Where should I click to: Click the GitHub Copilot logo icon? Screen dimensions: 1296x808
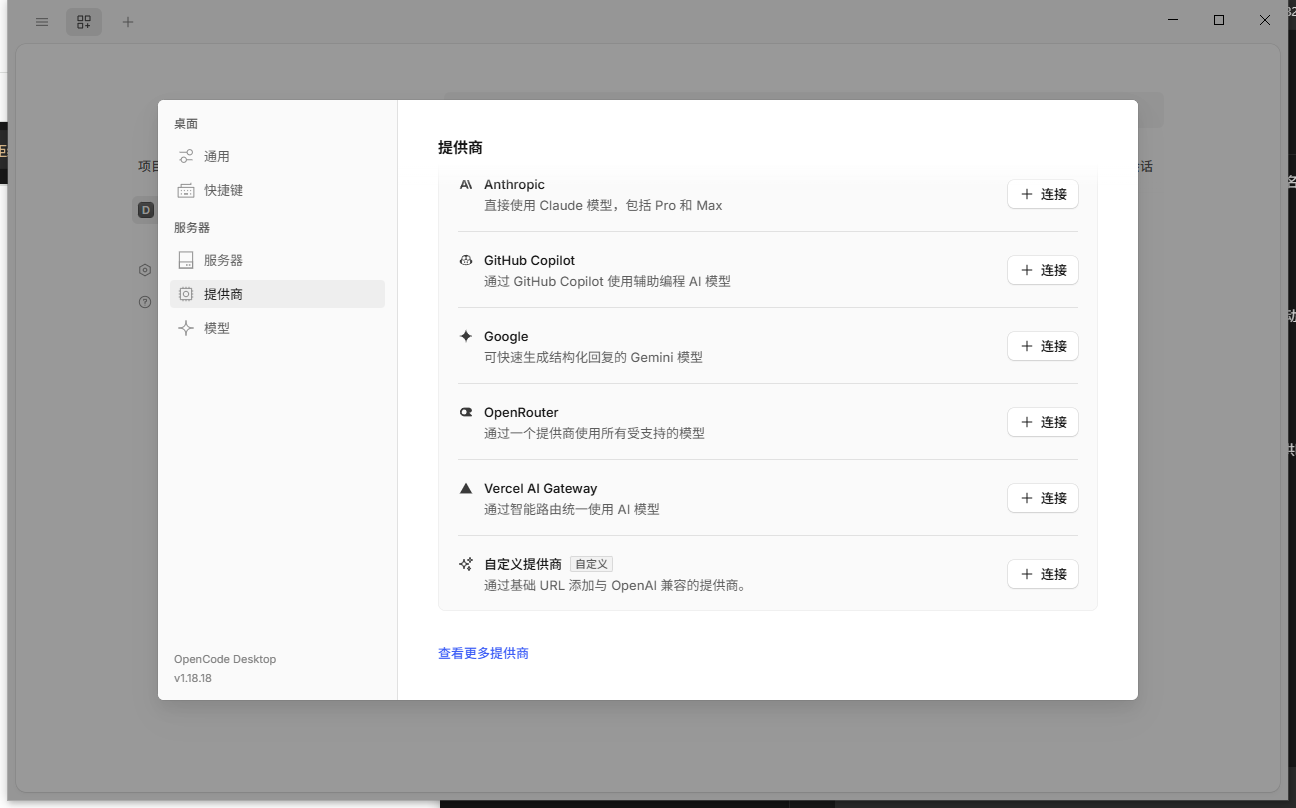tap(466, 260)
